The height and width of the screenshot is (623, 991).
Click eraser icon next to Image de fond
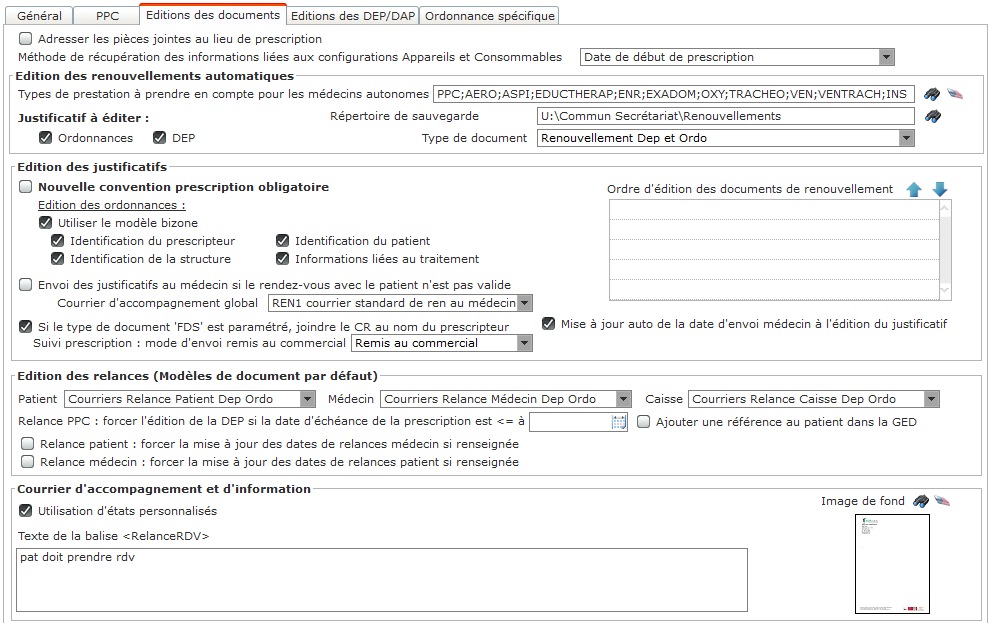[x=942, y=501]
